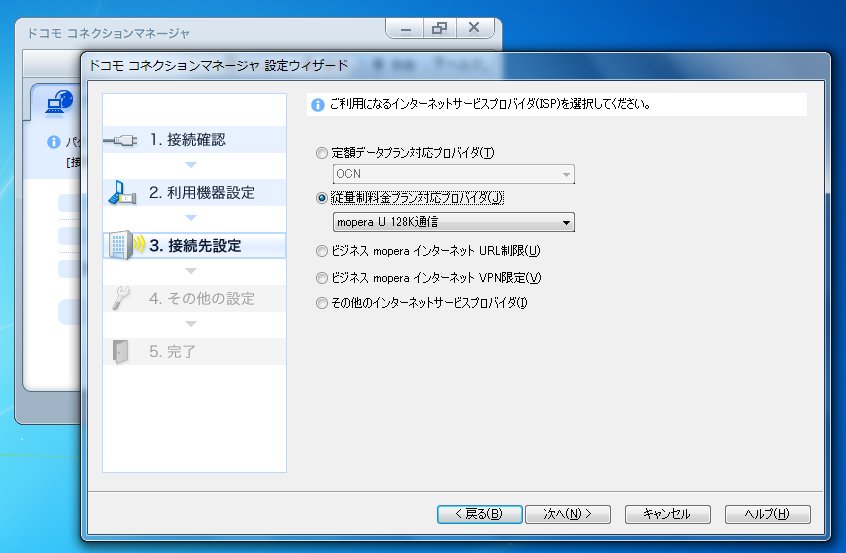This screenshot has height=553, width=846.
Task: Click the cable plug icon beside 接続確認
Action: click(120, 140)
